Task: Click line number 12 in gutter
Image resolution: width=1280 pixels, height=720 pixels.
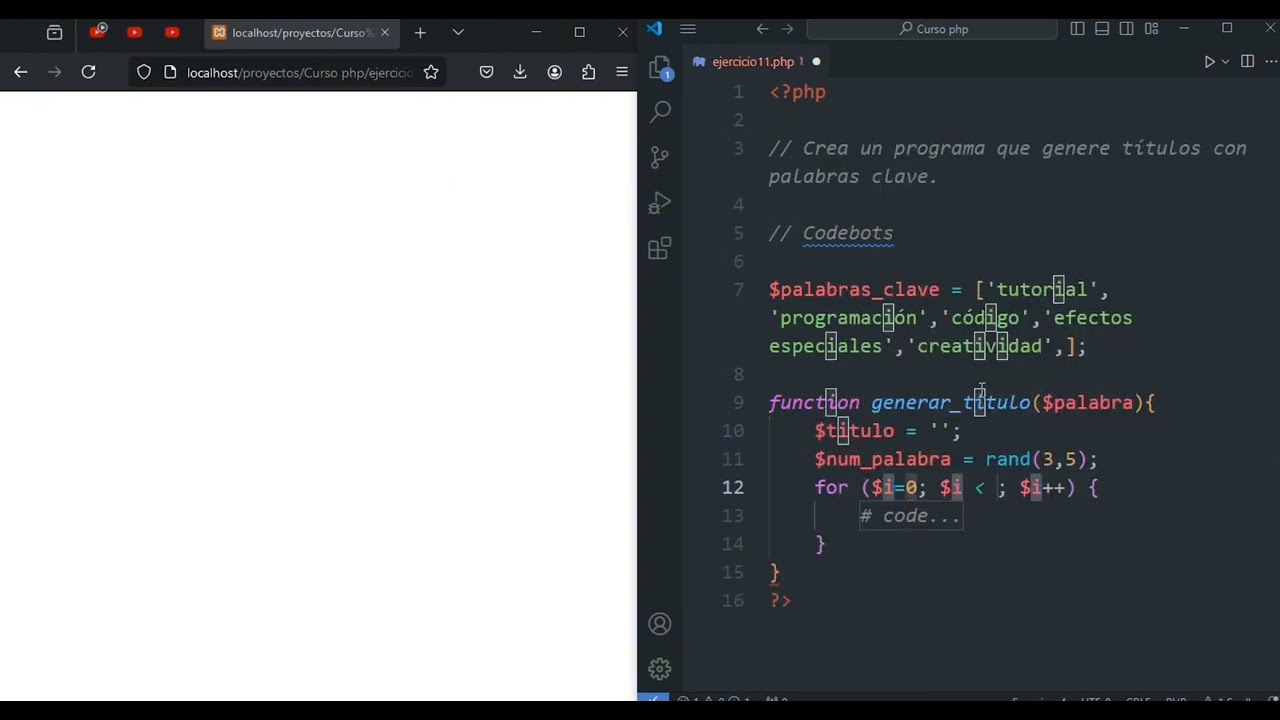Action: click(733, 487)
